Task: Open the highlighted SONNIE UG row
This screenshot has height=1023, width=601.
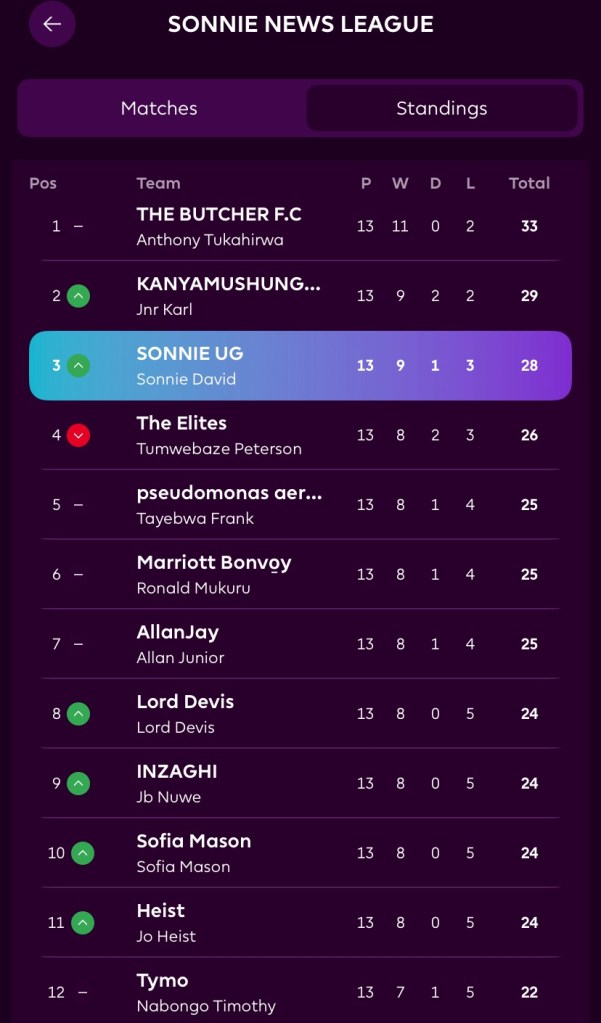Action: tap(300, 365)
